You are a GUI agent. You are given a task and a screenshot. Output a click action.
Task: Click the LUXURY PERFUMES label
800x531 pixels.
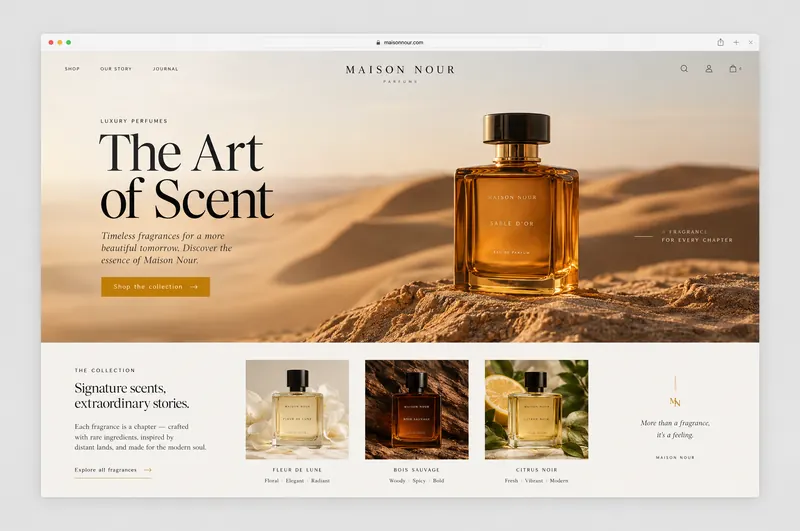[134, 121]
